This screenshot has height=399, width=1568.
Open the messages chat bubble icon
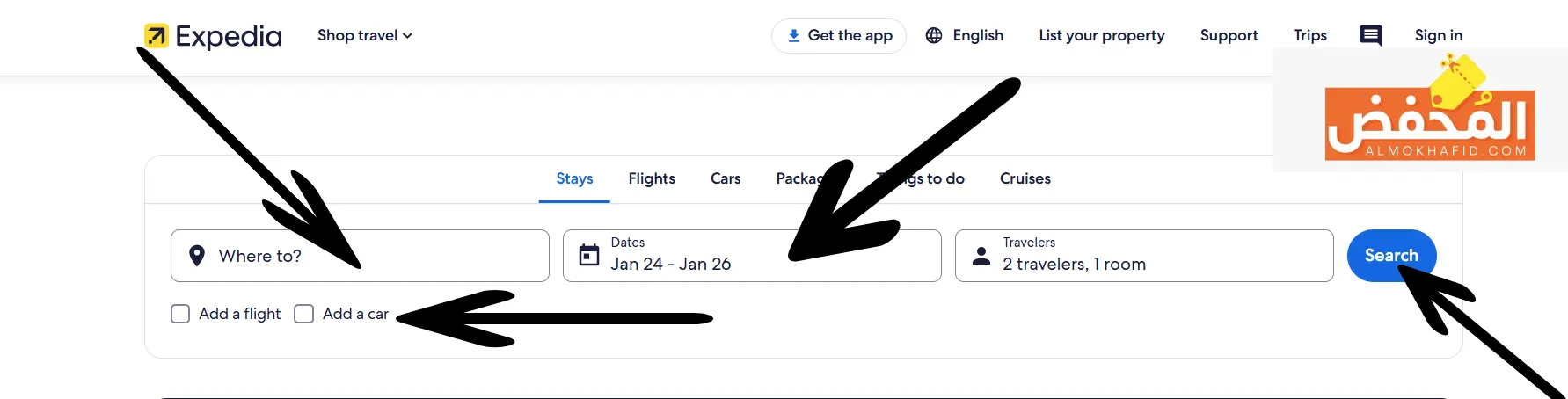pyautogui.click(x=1370, y=35)
